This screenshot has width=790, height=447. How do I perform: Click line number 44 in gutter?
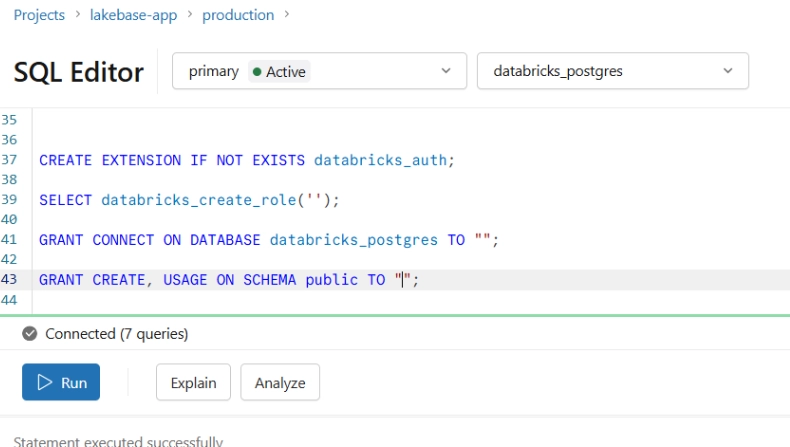pos(9,300)
